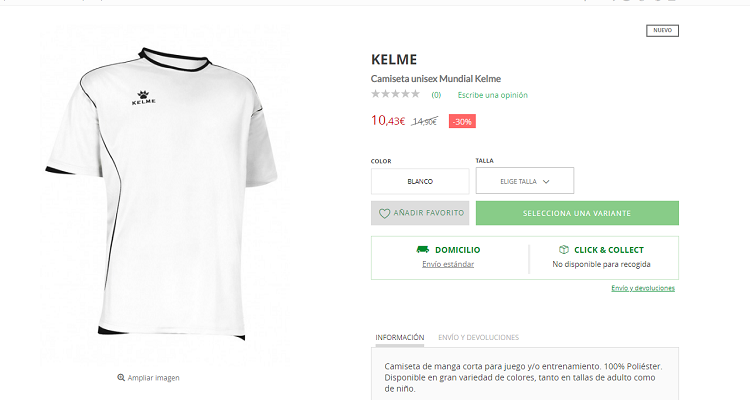
Task: Click the red -30% discount badge
Action: coord(462,121)
